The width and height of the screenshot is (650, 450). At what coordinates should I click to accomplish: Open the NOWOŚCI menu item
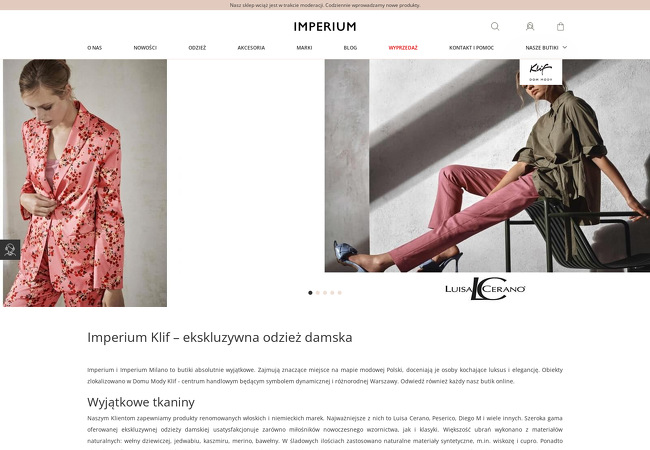145,48
